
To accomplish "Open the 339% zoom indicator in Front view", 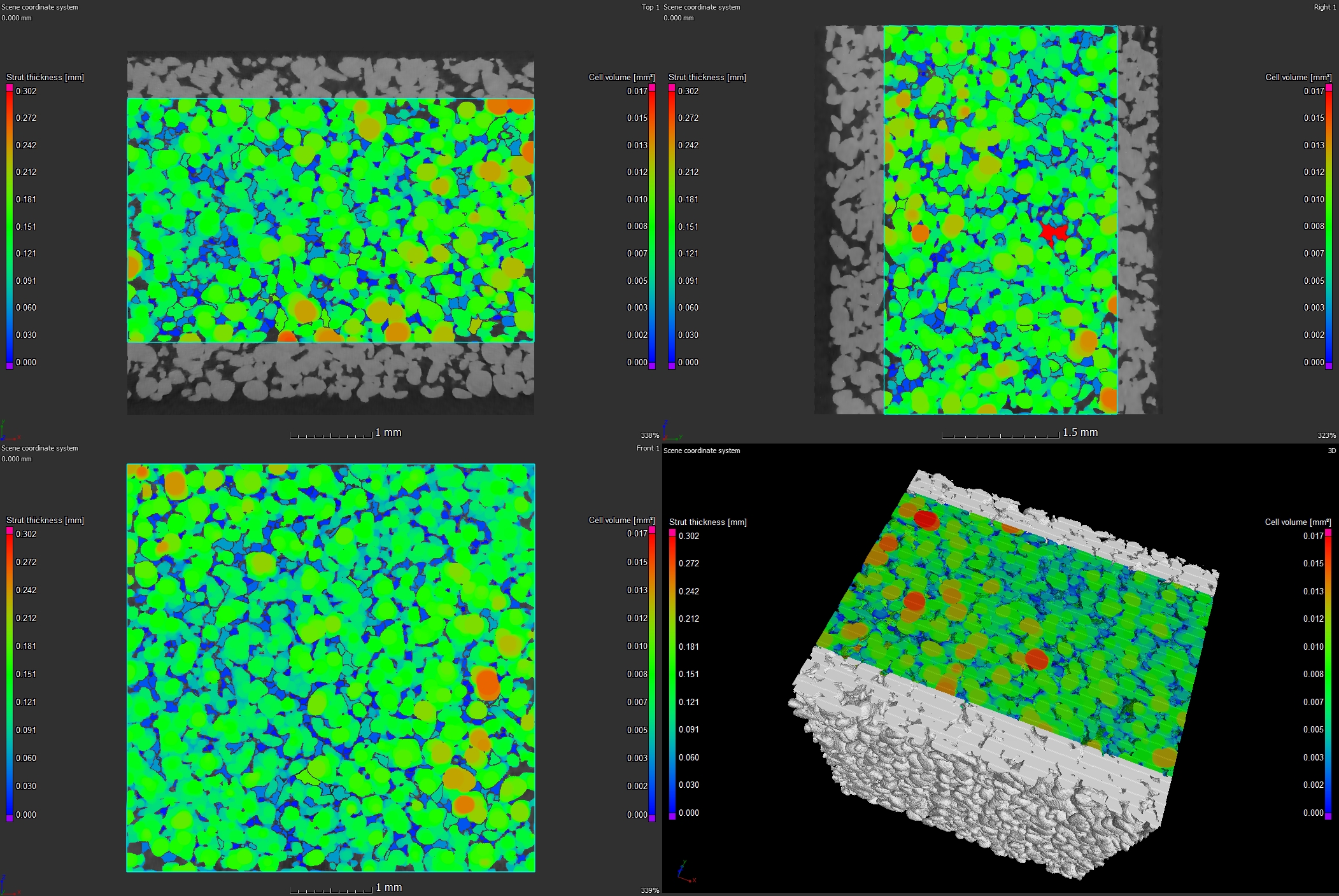I will 649,890.
